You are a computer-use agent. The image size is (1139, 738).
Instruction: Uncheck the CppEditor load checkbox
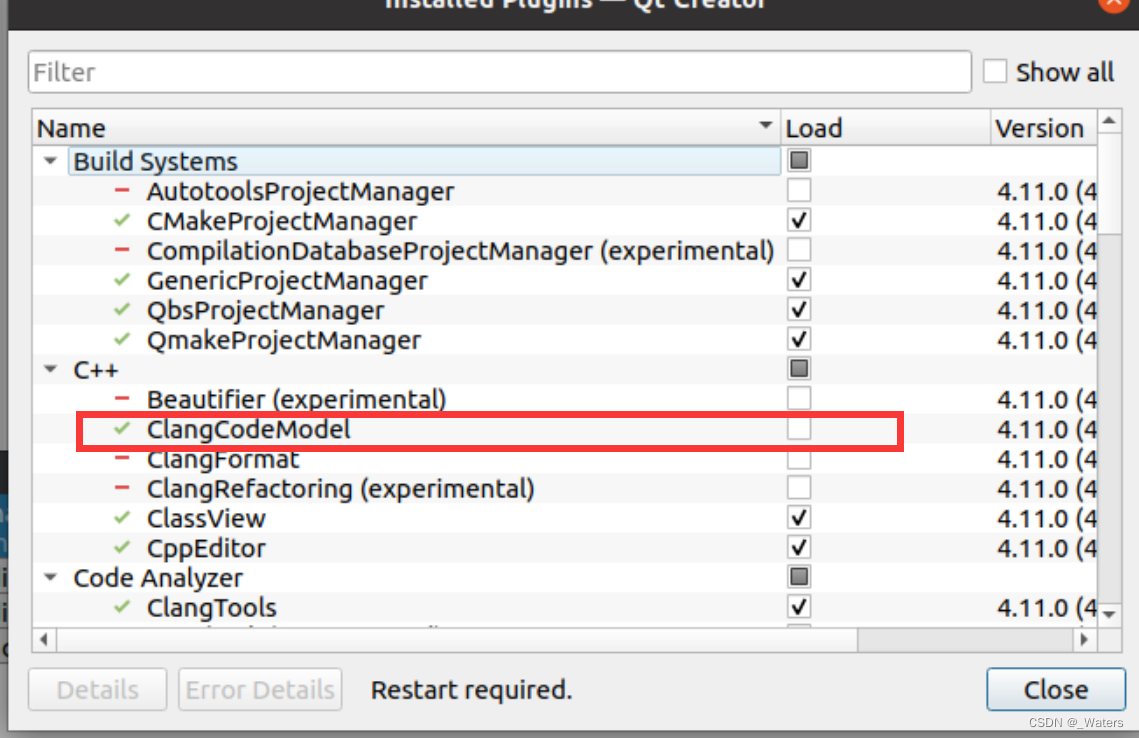pos(799,548)
